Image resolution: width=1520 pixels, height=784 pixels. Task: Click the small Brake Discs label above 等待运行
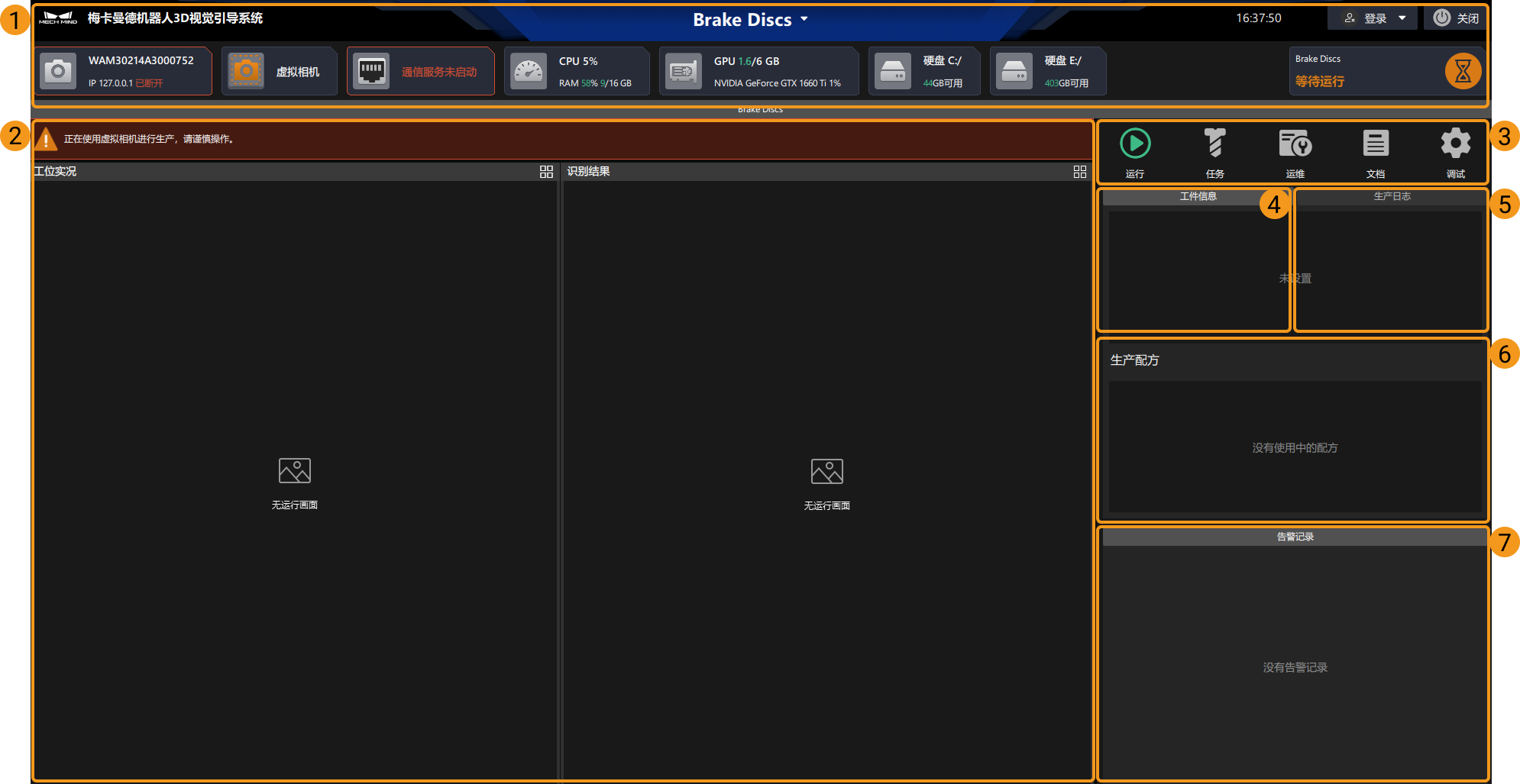(x=1318, y=59)
